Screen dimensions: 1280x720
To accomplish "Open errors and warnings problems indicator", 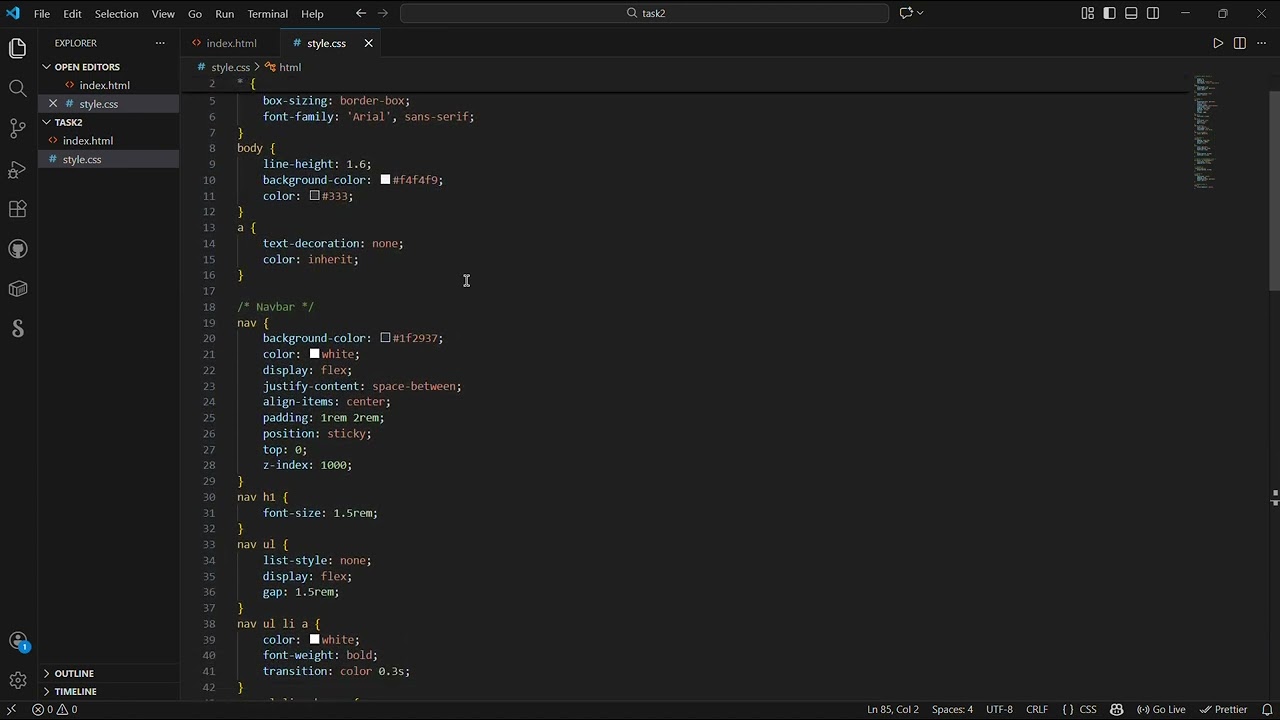I will coord(54,709).
